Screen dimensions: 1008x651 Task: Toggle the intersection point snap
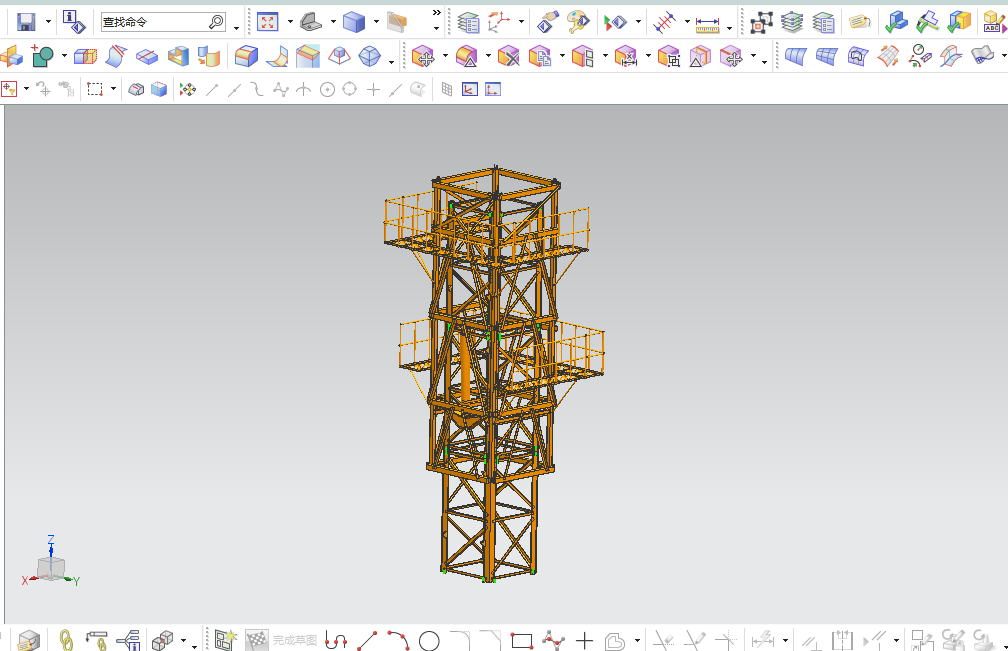click(x=303, y=89)
